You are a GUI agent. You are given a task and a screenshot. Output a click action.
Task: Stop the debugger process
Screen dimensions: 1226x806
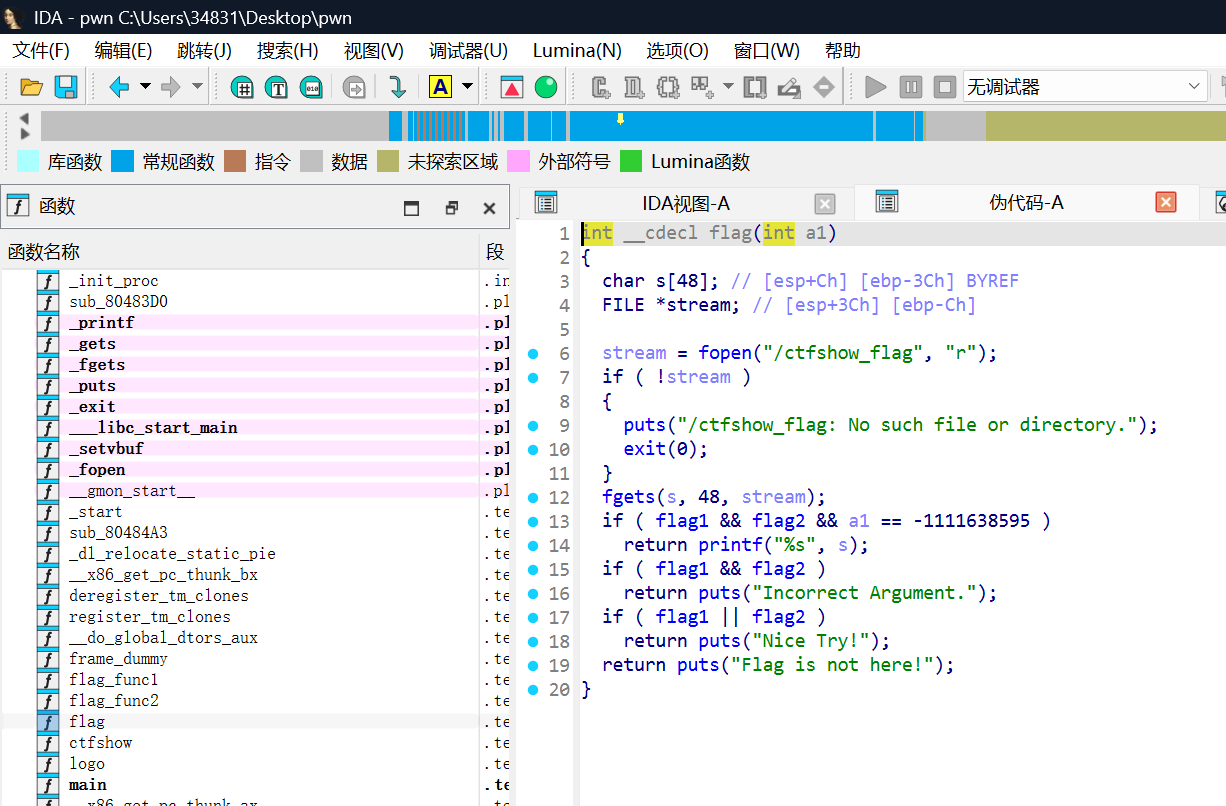pos(944,87)
